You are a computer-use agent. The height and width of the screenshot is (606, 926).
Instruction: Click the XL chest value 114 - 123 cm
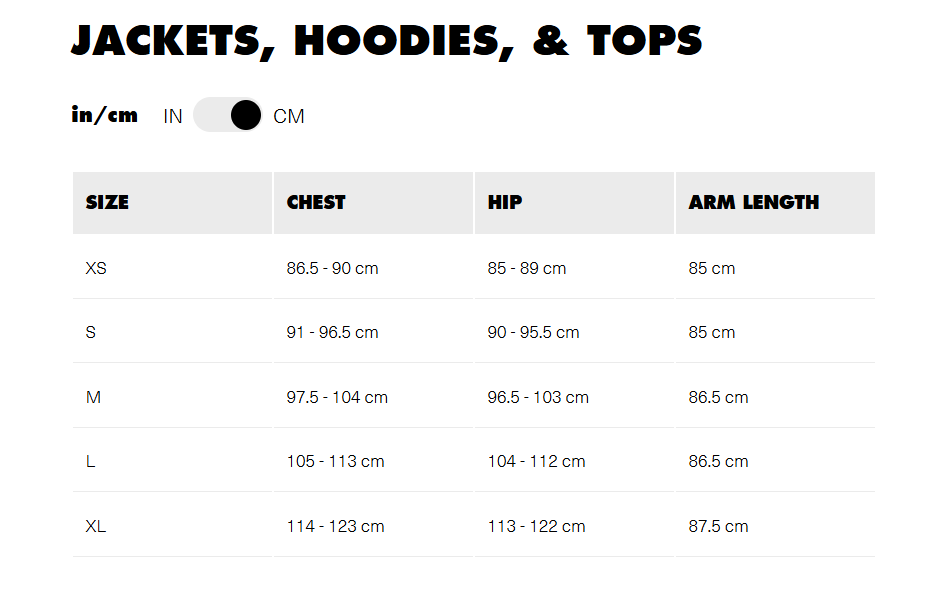(x=335, y=526)
